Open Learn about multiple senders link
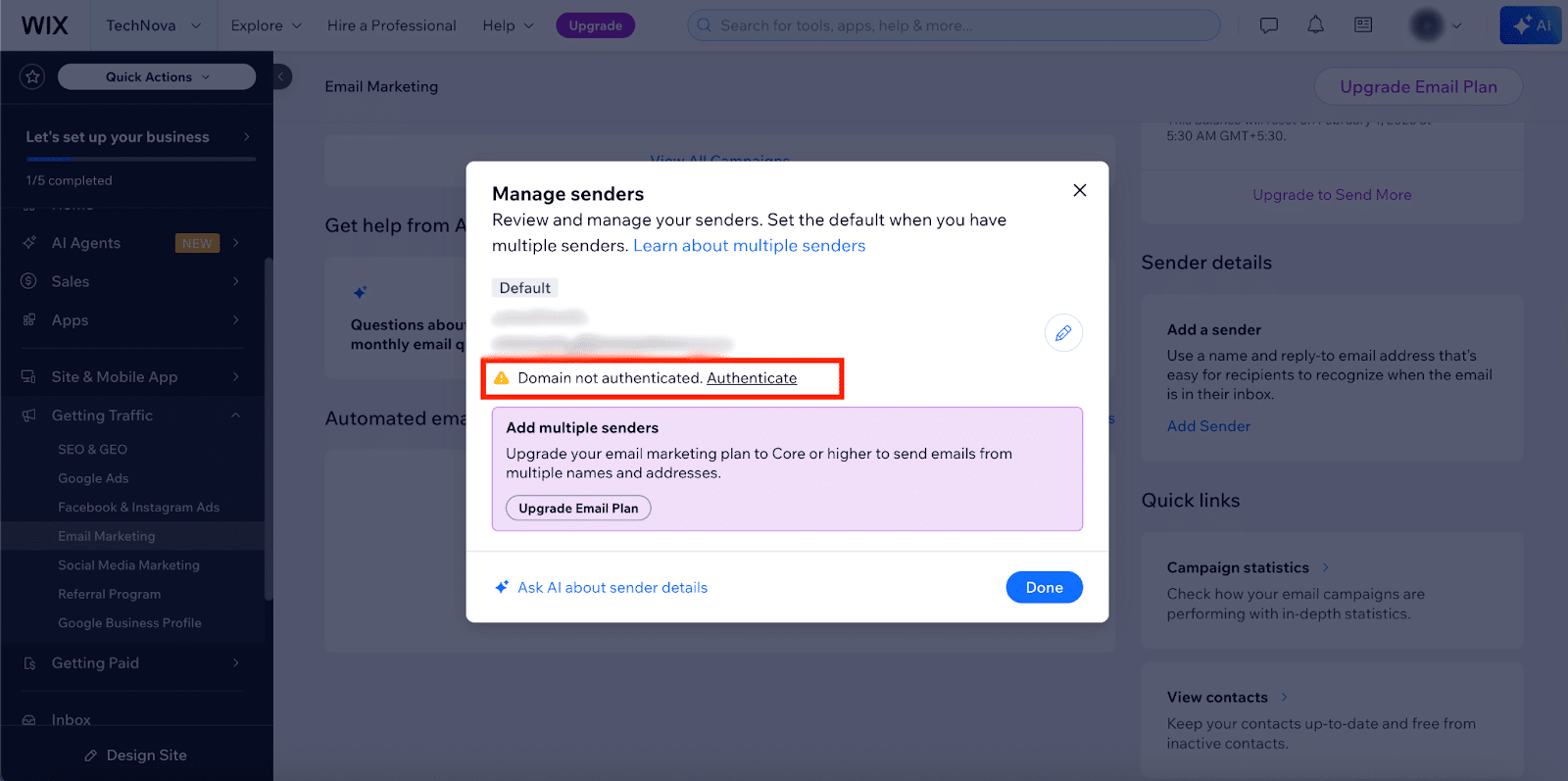The width and height of the screenshot is (1568, 781). click(x=749, y=246)
